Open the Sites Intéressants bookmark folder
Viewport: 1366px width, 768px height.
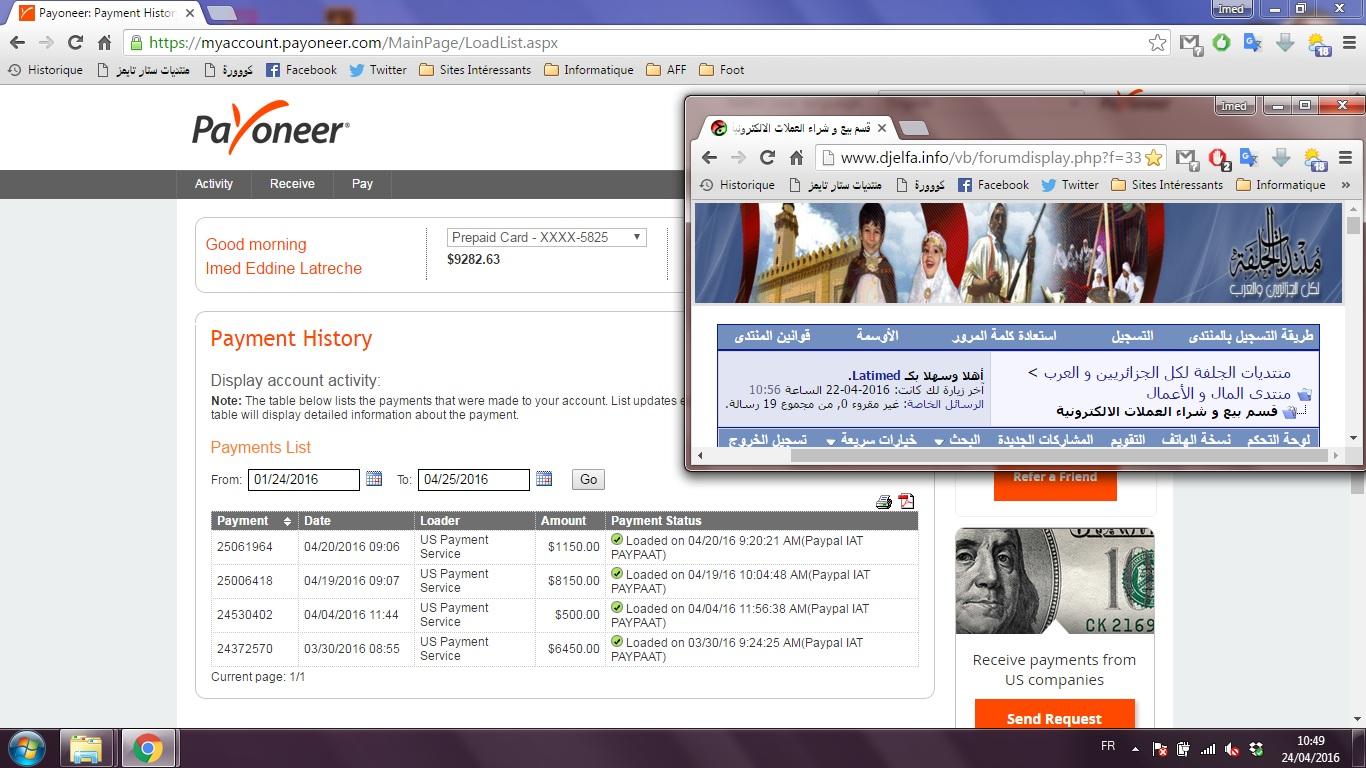pyautogui.click(x=475, y=70)
